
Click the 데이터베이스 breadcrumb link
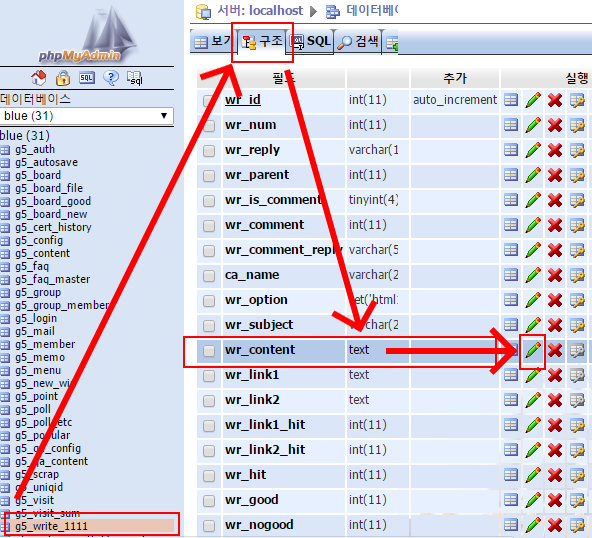pyautogui.click(x=372, y=11)
